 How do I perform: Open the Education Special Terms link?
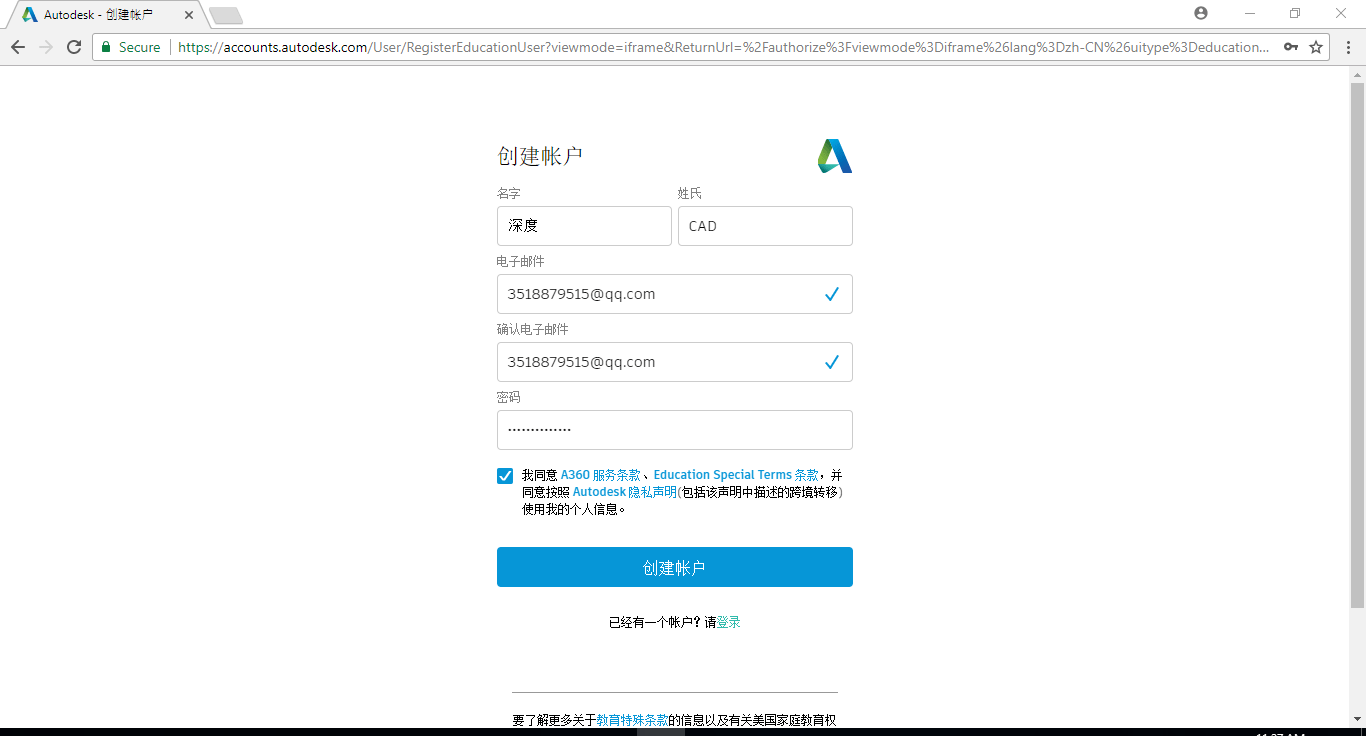coord(736,475)
